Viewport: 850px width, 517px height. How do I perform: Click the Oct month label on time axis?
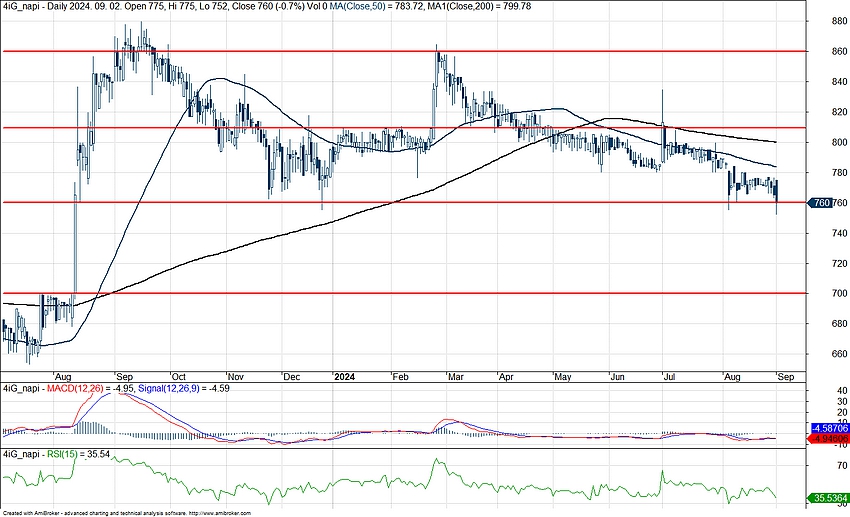click(178, 377)
